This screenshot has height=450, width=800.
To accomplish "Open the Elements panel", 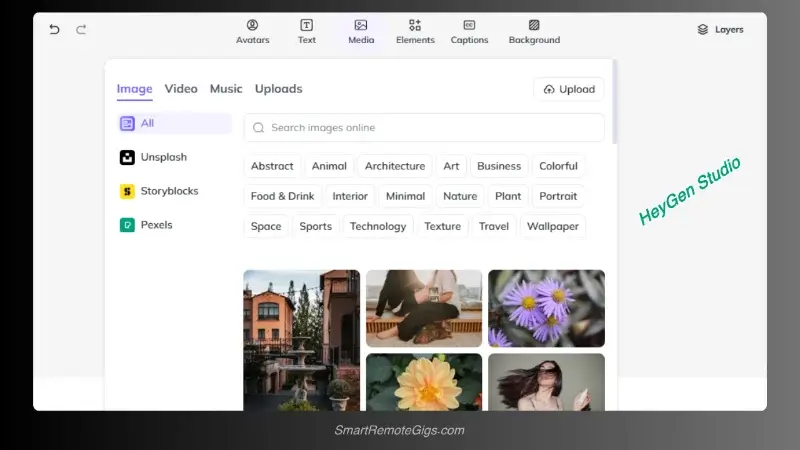I will [415, 32].
